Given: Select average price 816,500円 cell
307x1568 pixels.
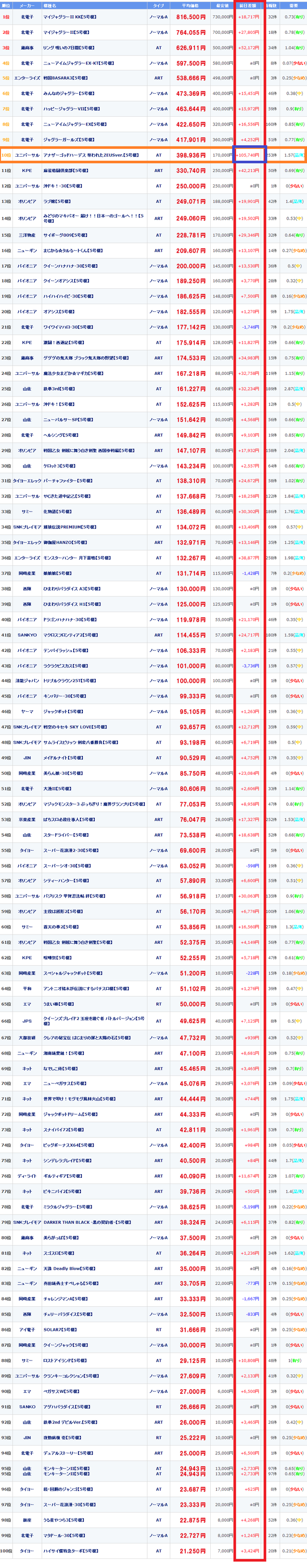Looking at the screenshot, I should click(x=190, y=17).
